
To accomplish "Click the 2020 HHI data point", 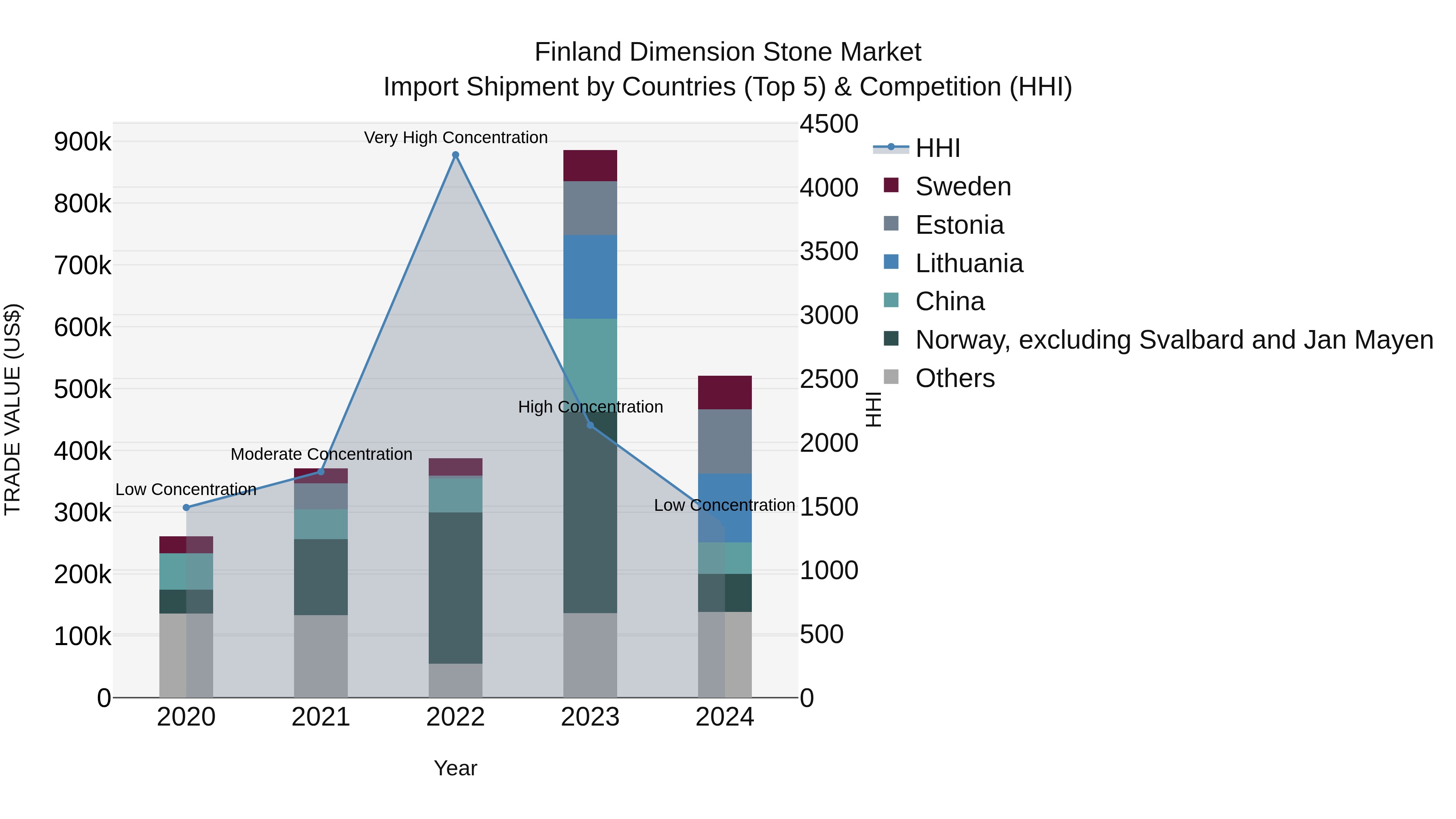I will (x=186, y=508).
